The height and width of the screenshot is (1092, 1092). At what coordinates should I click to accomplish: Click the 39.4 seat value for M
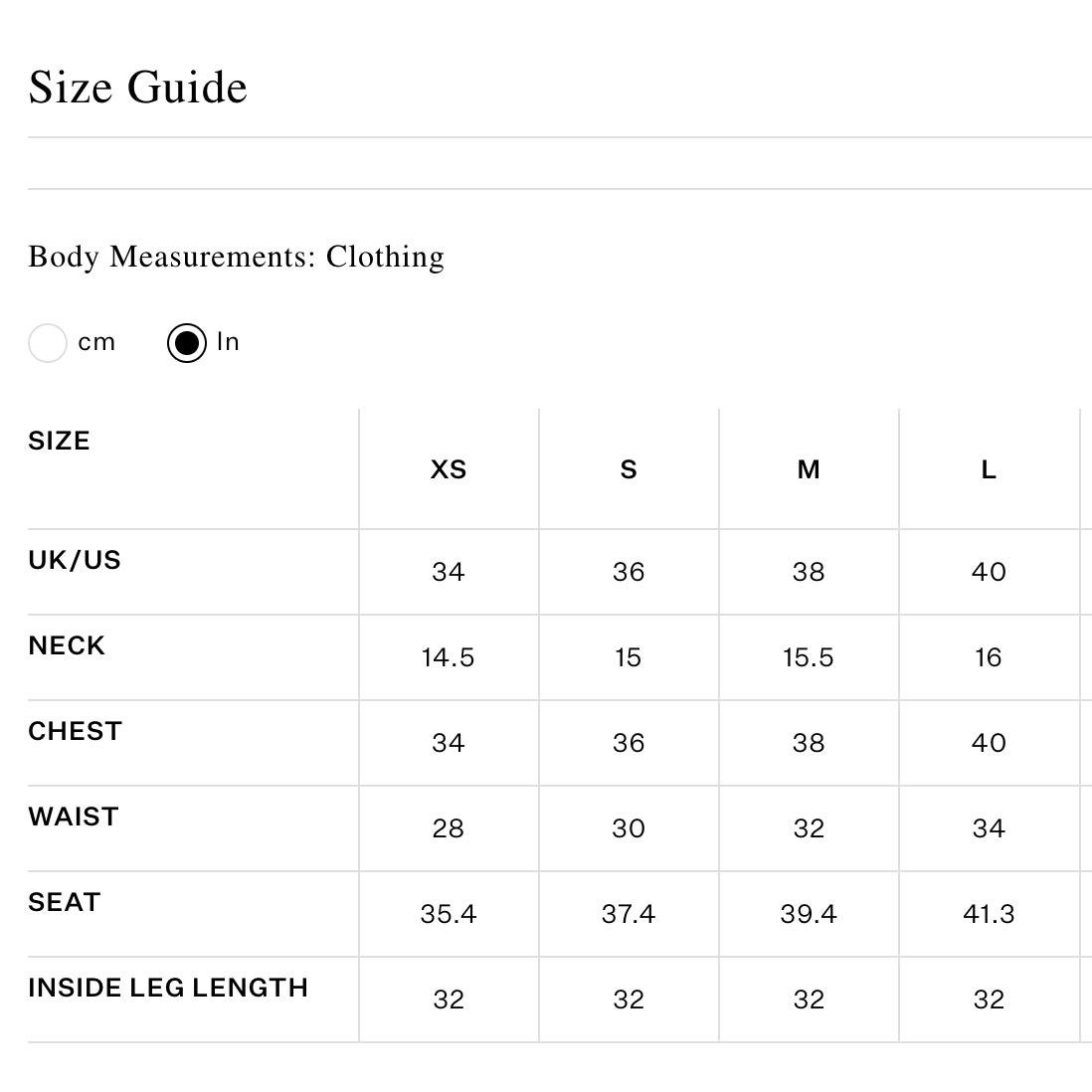pos(809,914)
